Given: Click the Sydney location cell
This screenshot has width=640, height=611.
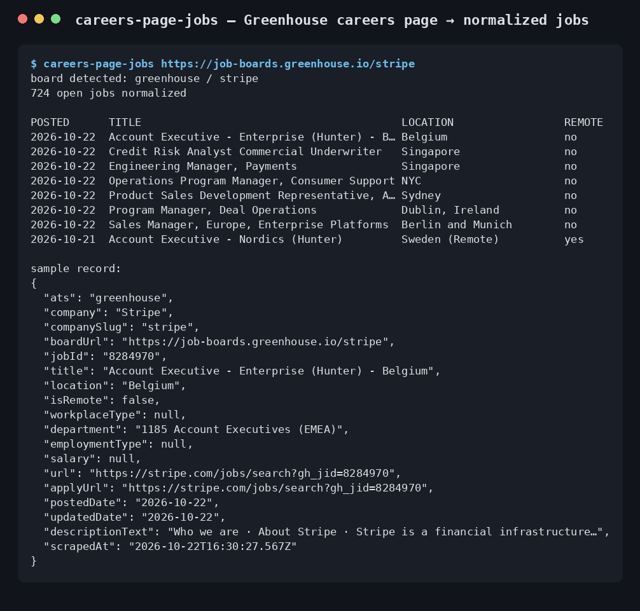Looking at the screenshot, I should coord(421,196).
